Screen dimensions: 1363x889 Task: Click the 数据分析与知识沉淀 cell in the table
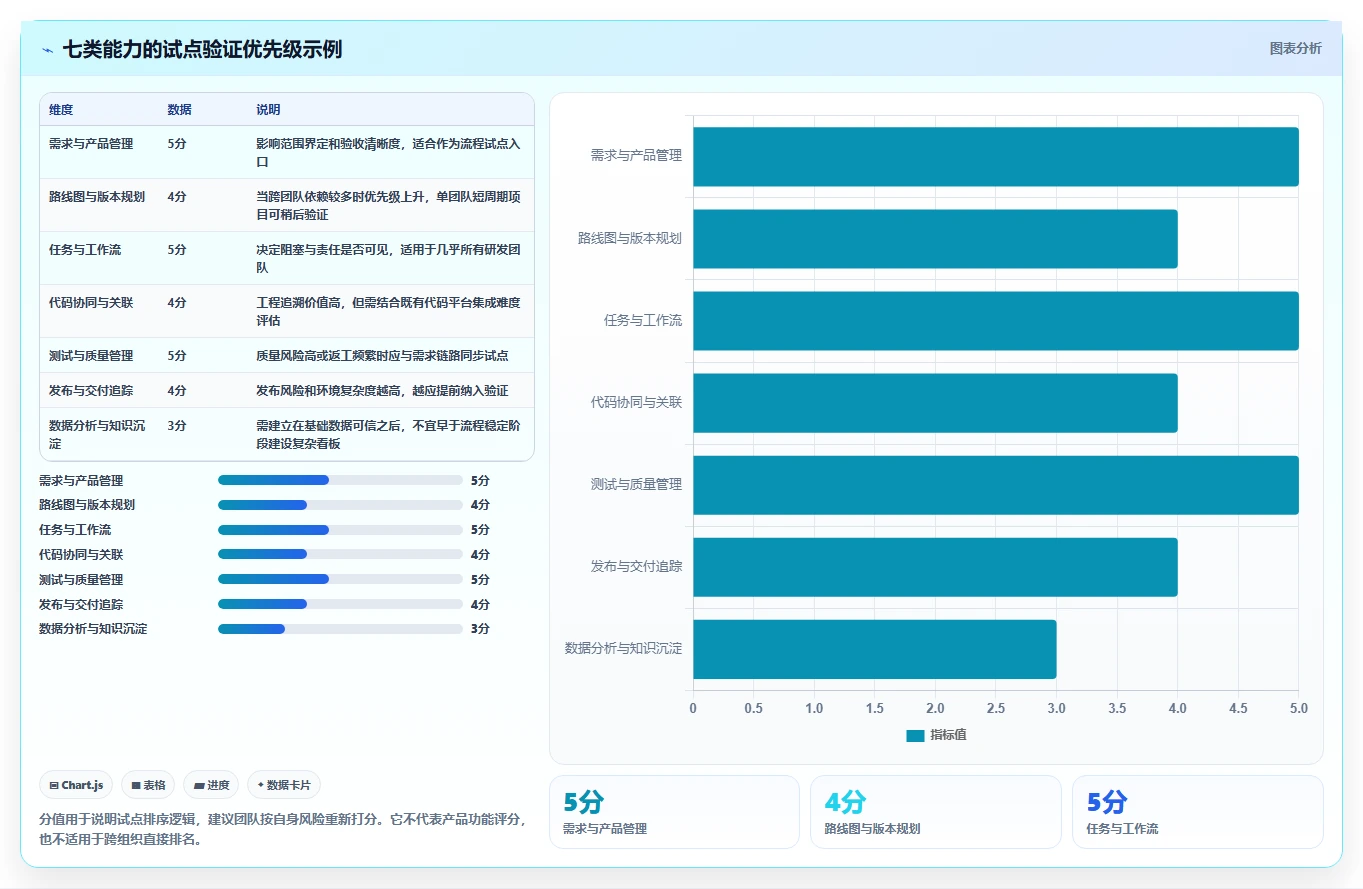point(97,434)
